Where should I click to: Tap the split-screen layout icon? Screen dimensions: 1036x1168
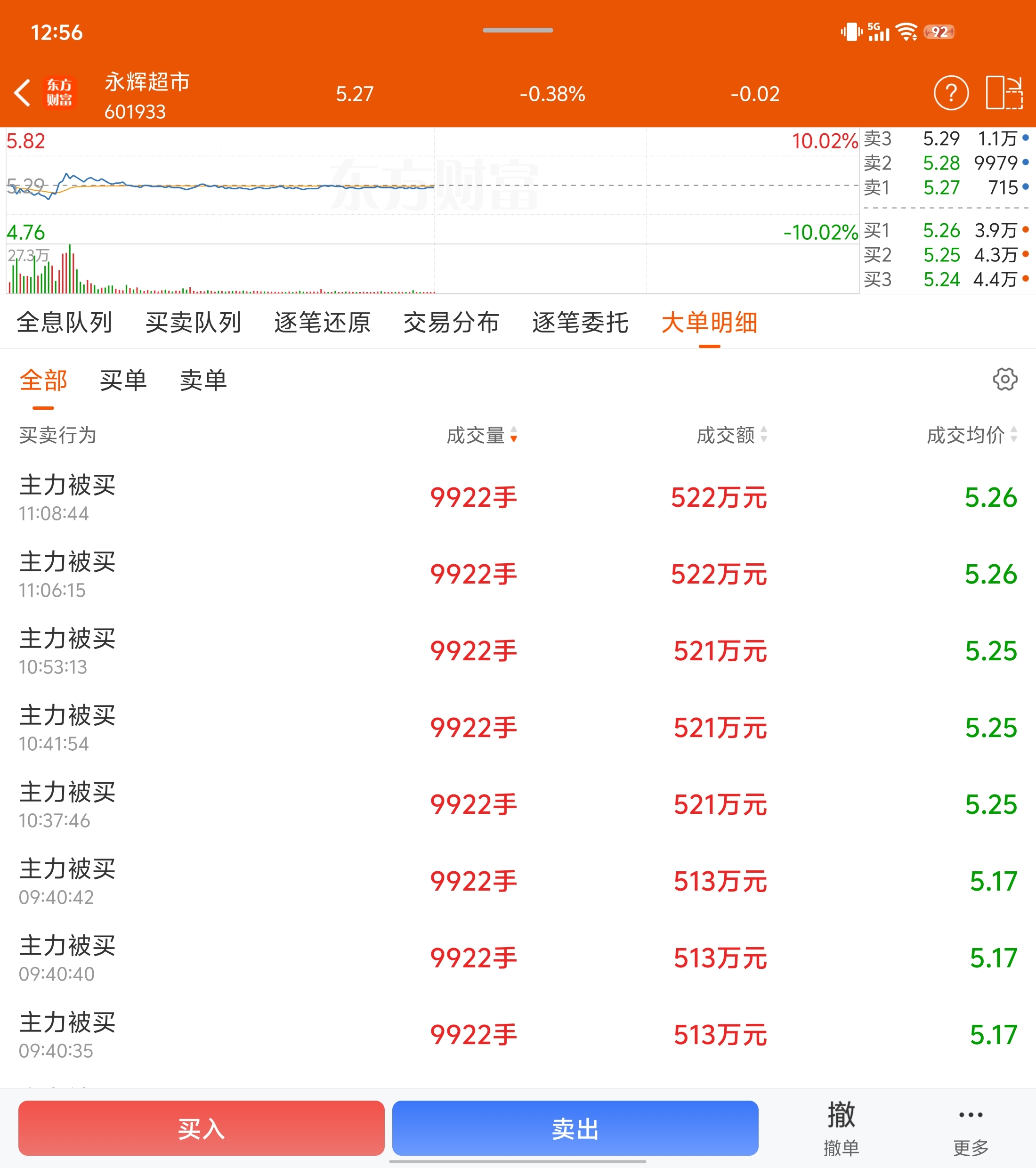[1004, 93]
